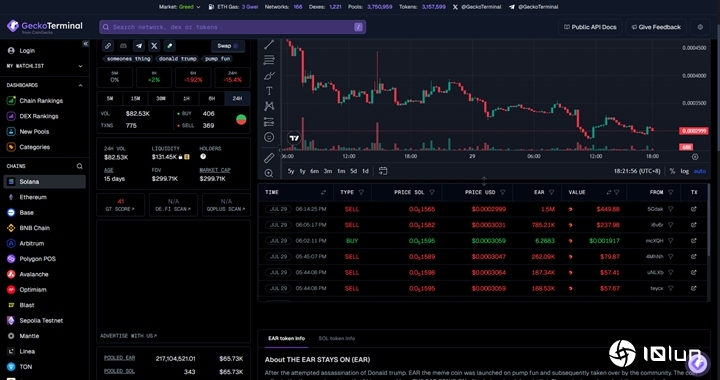This screenshot has height=380, width=720.
Task: Search chains with the magnifier icon
Action: click(79, 166)
